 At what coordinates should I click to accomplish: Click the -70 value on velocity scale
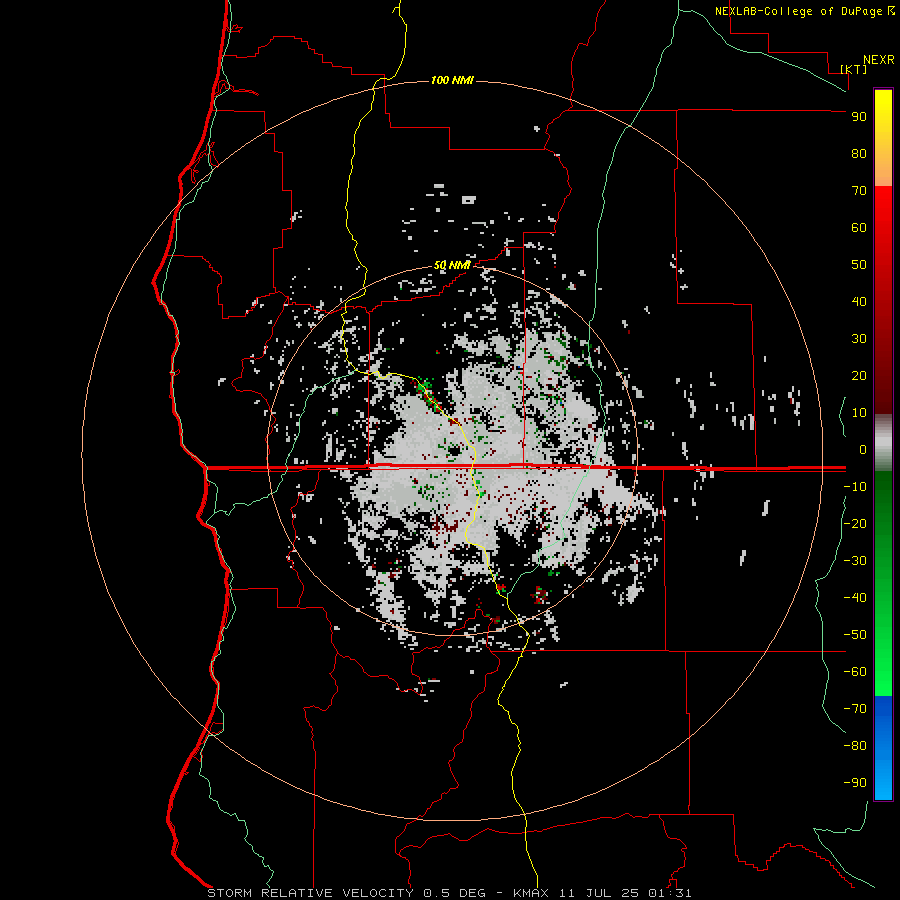pos(855,709)
